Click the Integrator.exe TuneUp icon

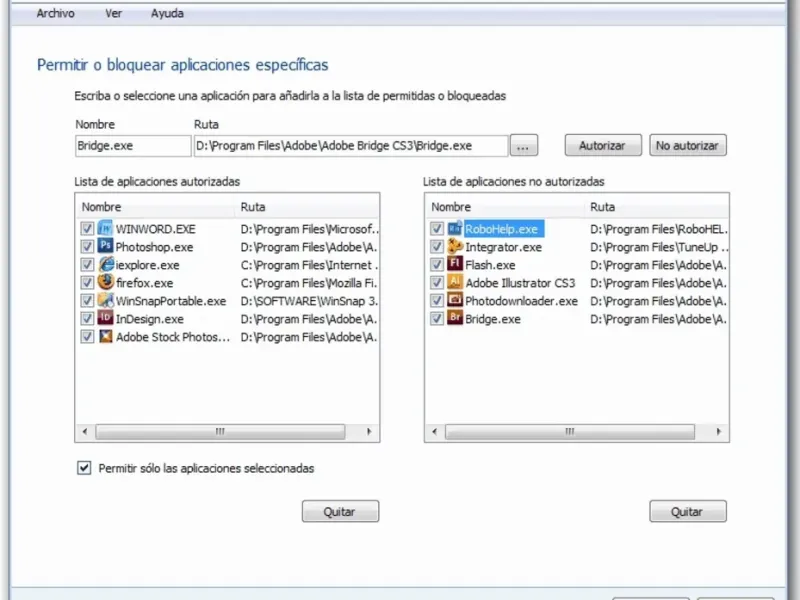click(455, 246)
